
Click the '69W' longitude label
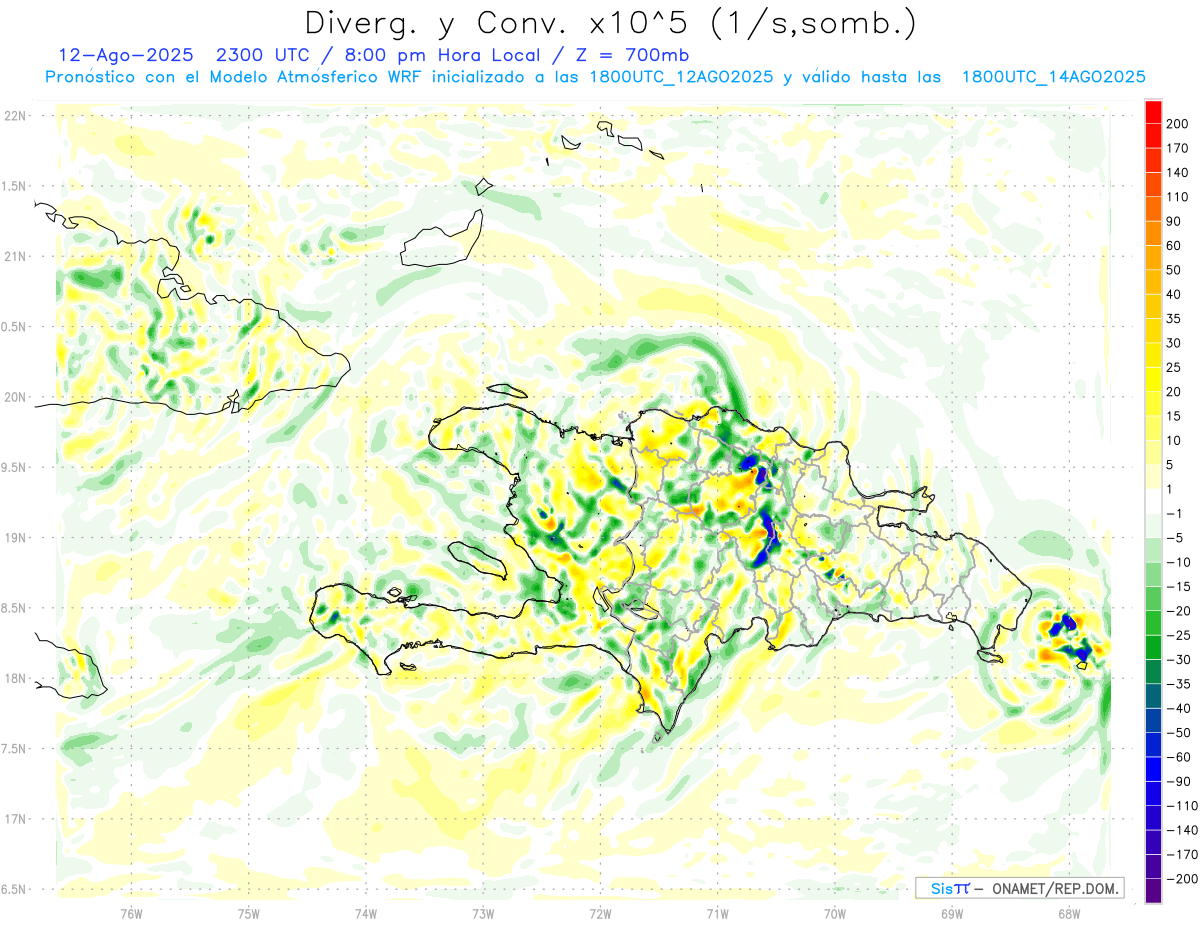click(x=951, y=913)
